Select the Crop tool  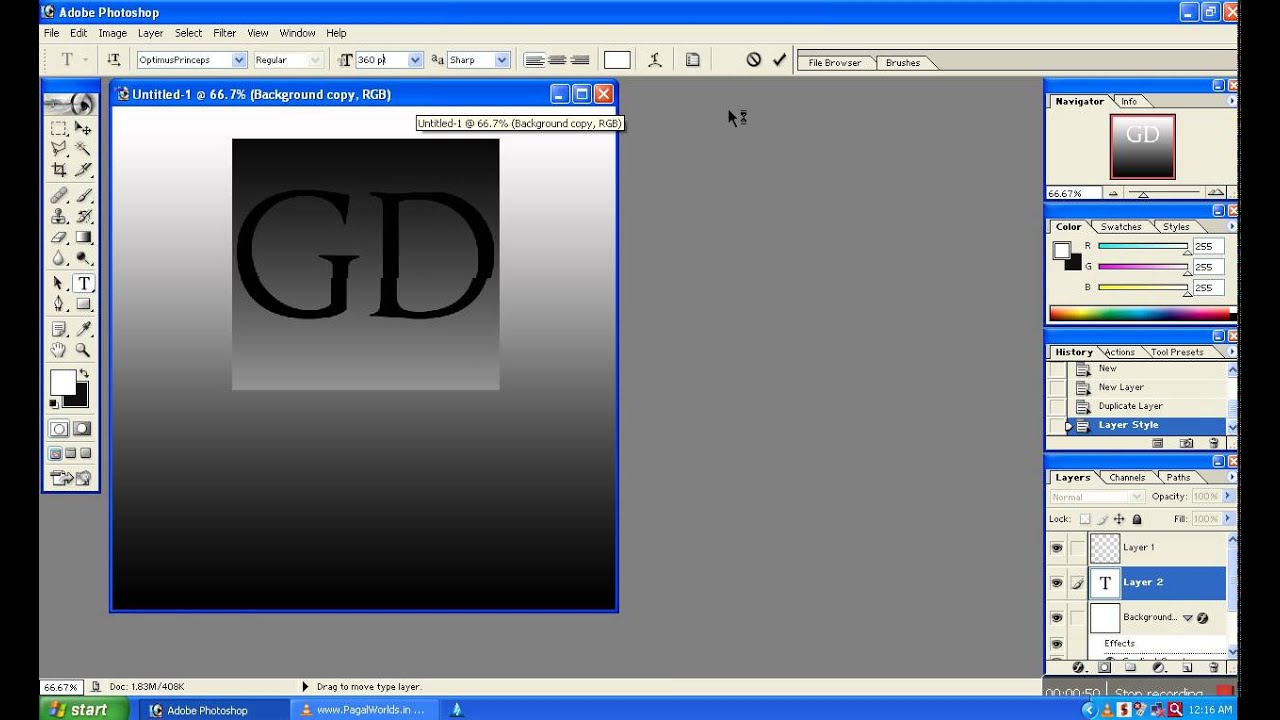[59, 170]
